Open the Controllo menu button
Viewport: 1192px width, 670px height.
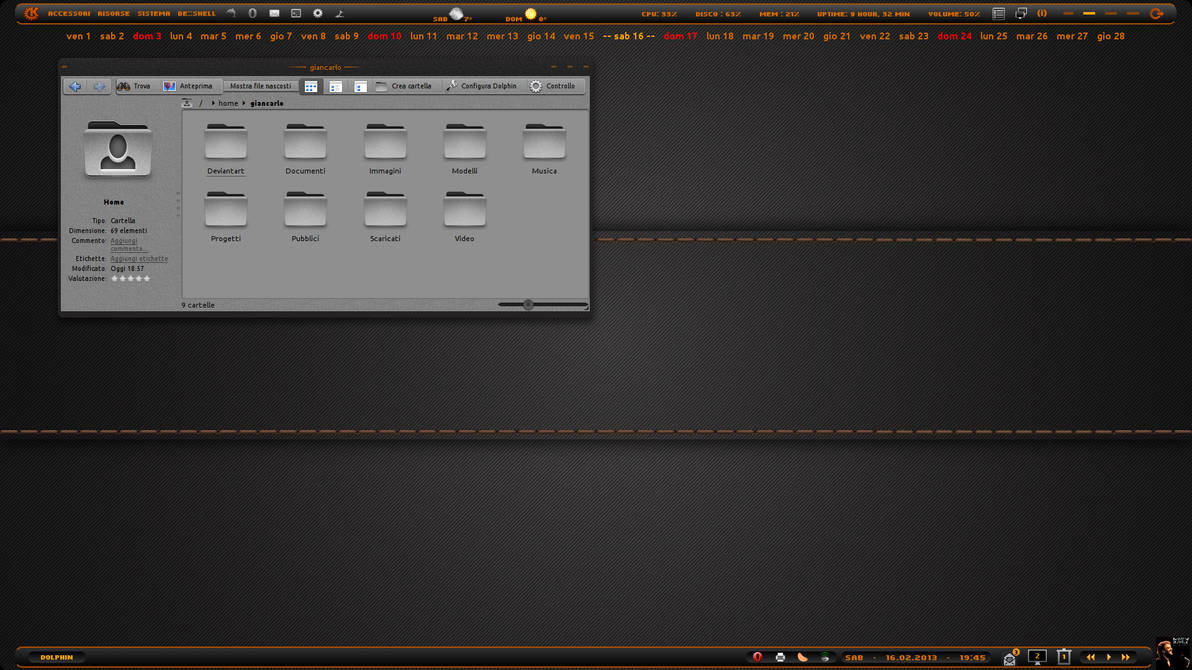(x=553, y=87)
